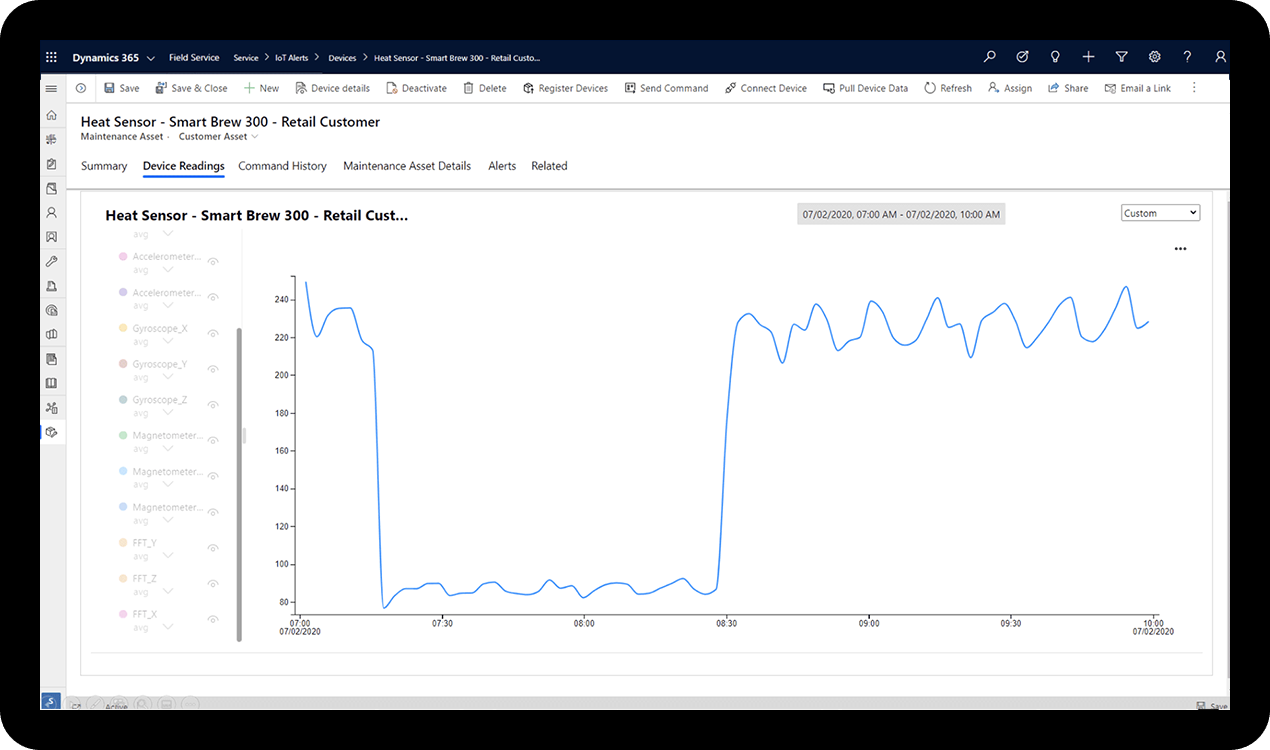Image resolution: width=1270 pixels, height=750 pixels.
Task: Toggle visibility eye for Gyroscope_X
Action: pos(213,332)
